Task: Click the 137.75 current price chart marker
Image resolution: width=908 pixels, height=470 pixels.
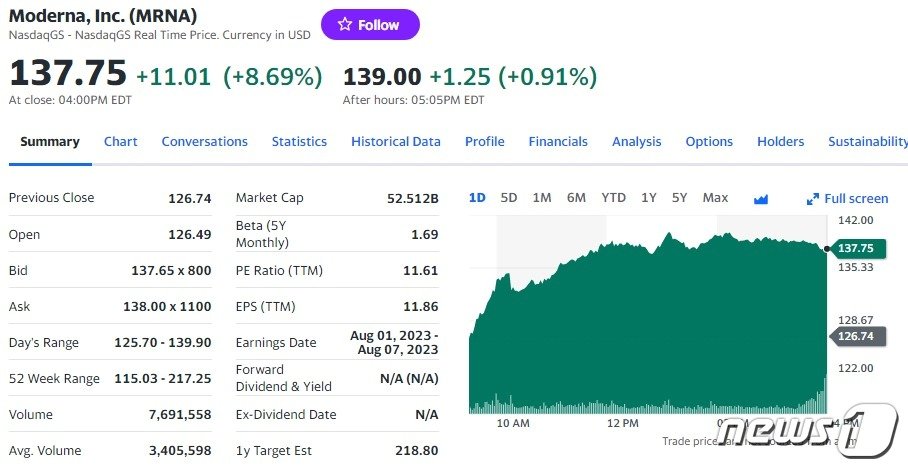Action: [x=853, y=248]
